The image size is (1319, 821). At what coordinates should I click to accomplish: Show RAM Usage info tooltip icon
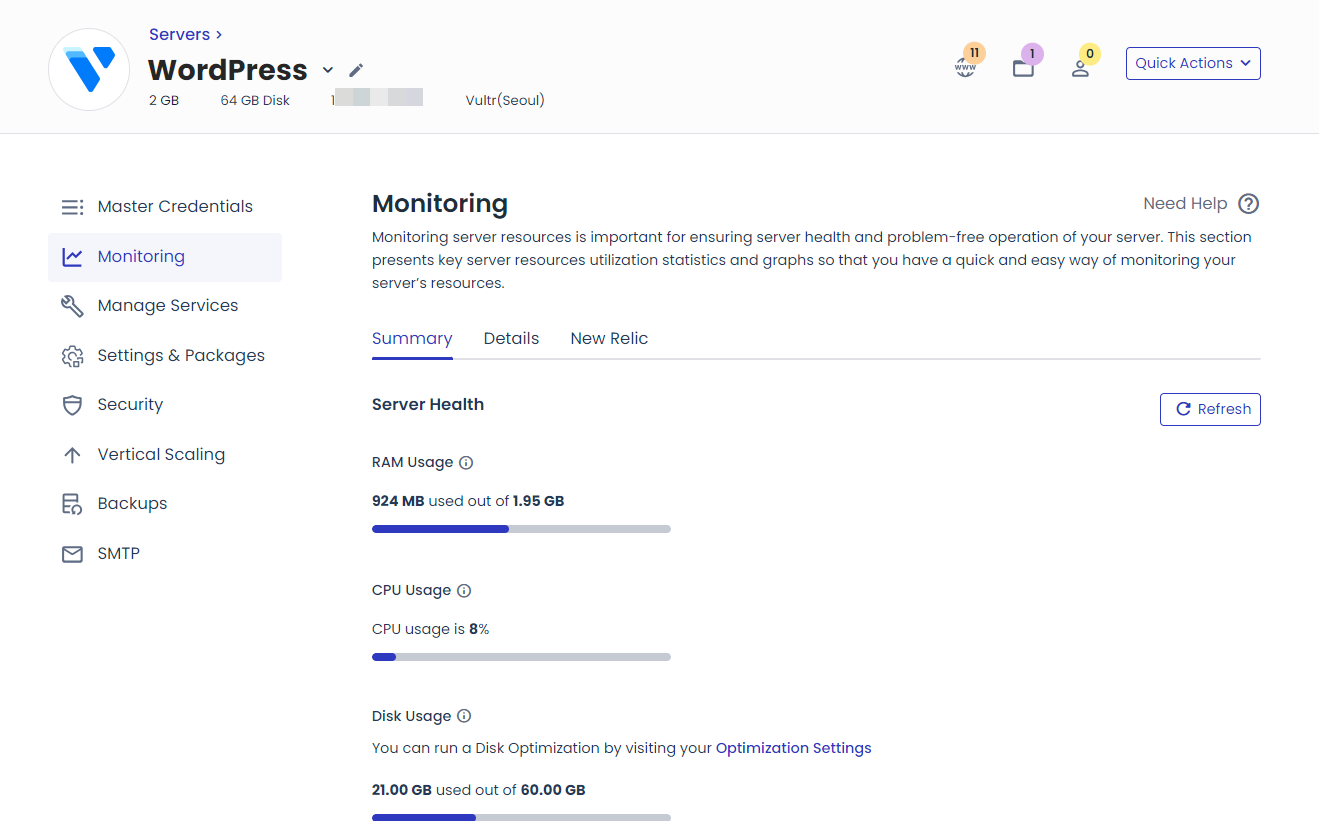click(466, 463)
